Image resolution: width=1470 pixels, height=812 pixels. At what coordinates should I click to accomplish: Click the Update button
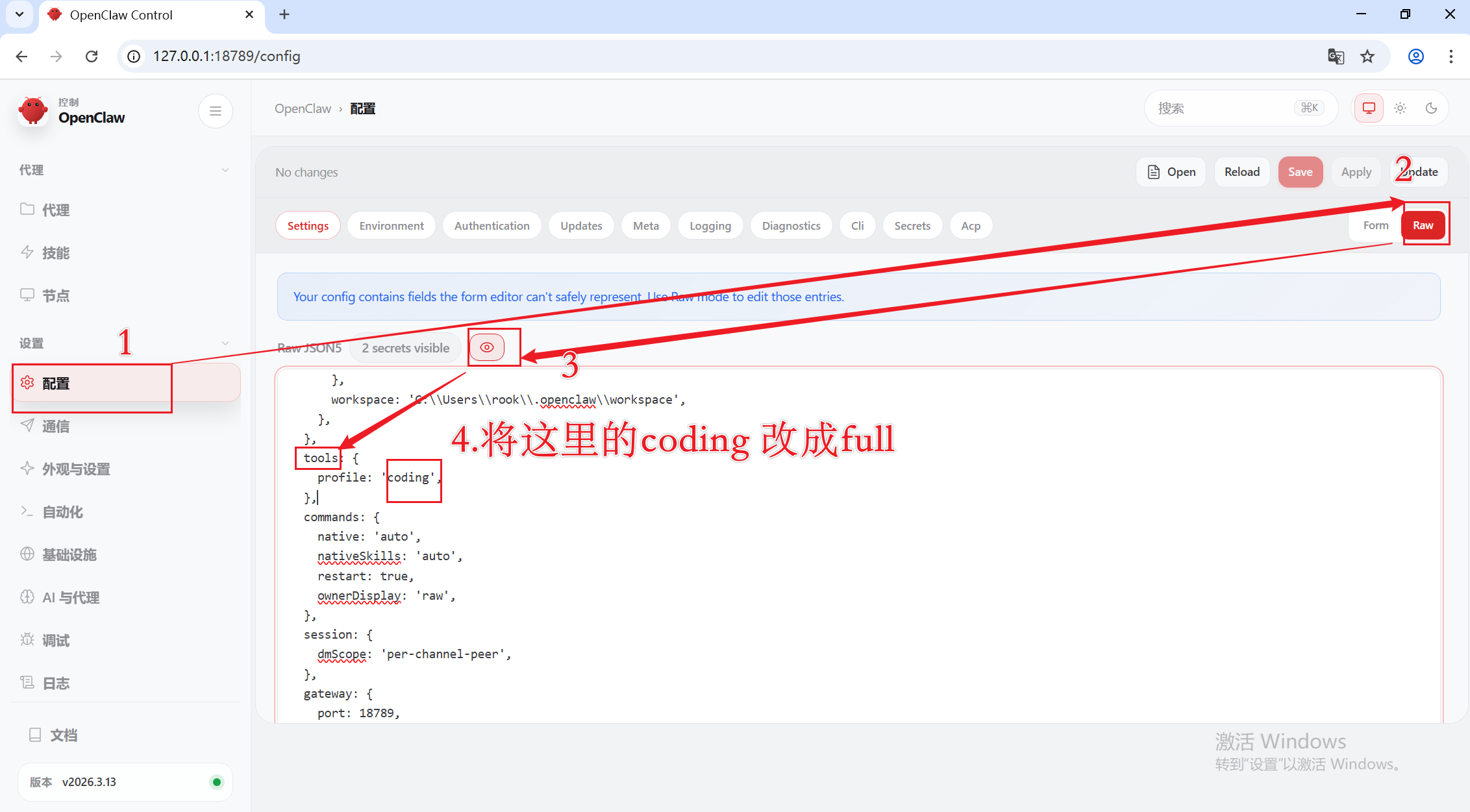[1419, 172]
